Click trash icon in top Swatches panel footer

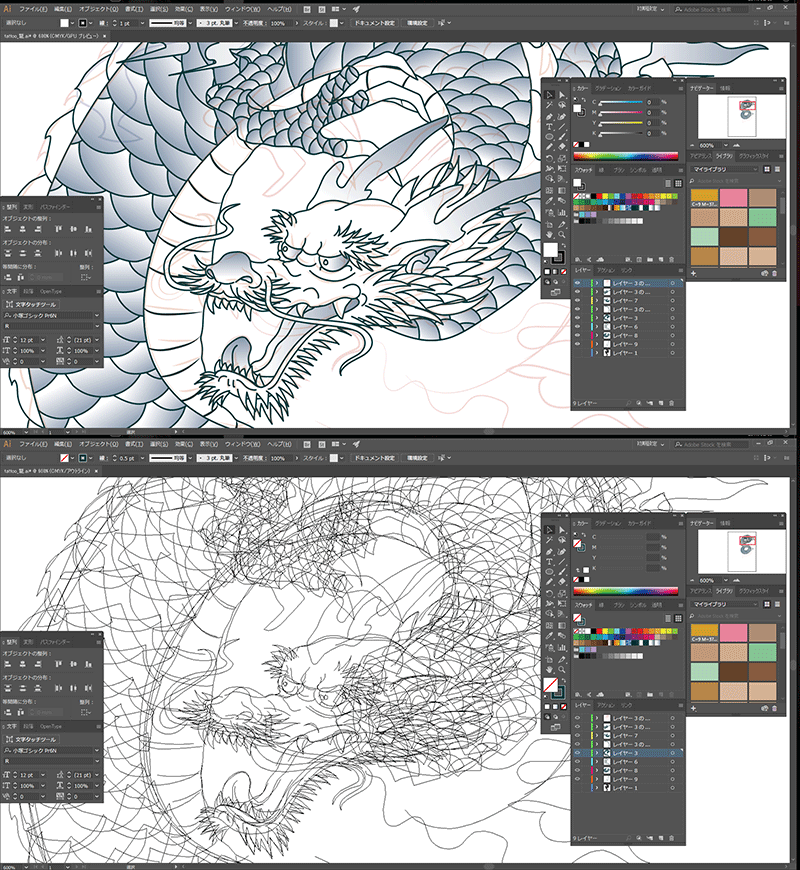click(671, 259)
